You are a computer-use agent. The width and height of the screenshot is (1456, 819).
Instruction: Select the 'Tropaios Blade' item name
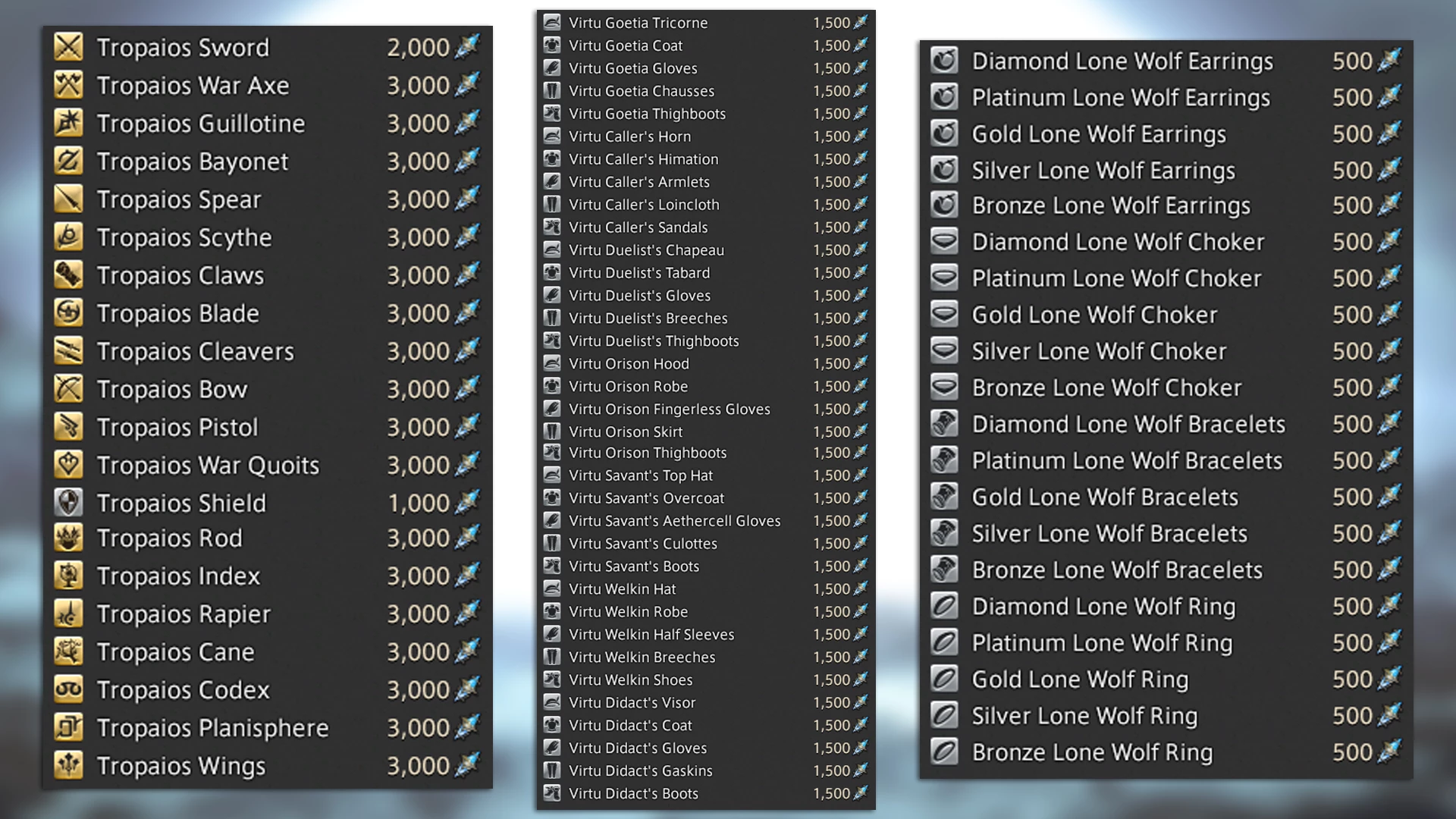(178, 313)
